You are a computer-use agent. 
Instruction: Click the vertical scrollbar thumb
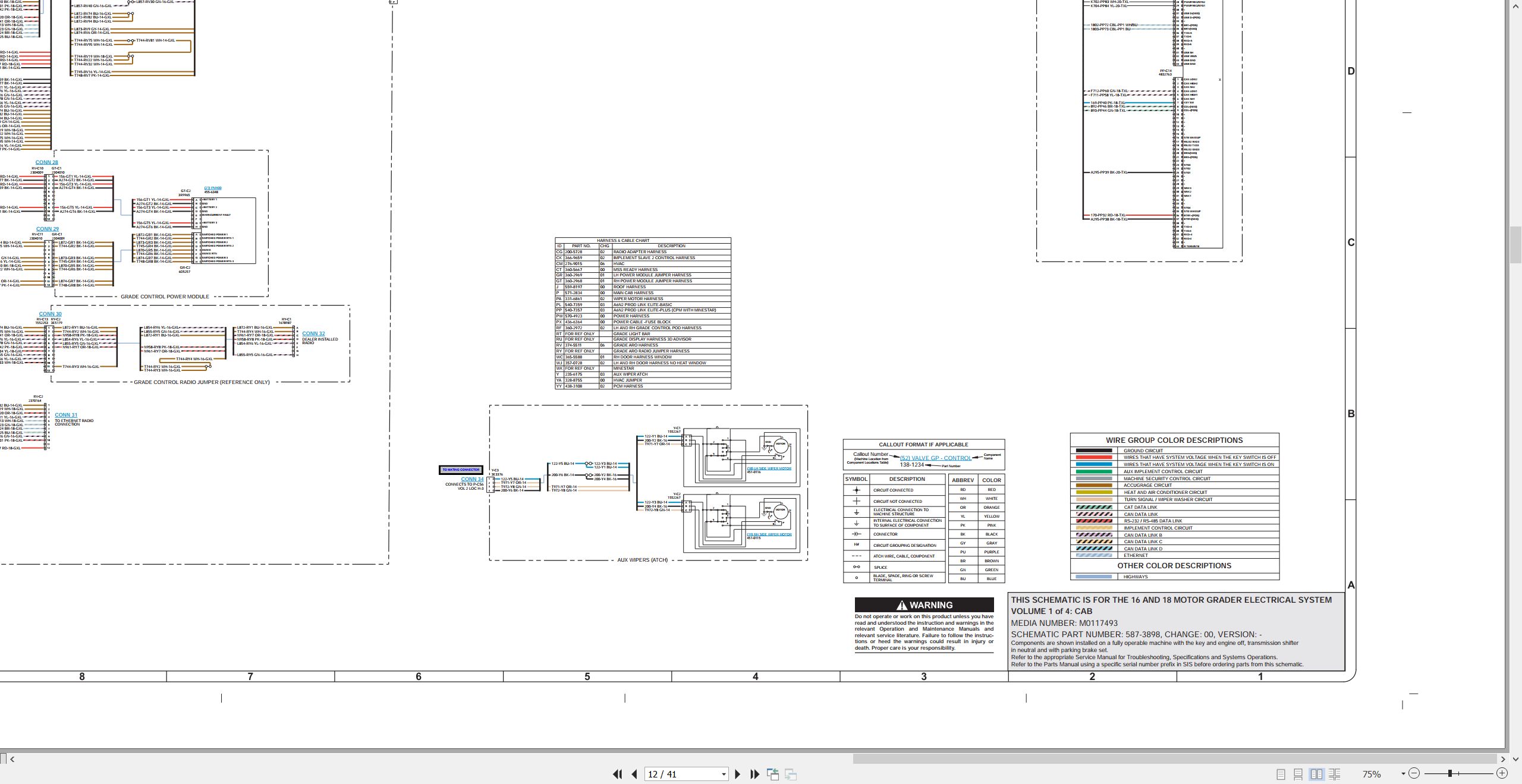pos(1515,245)
